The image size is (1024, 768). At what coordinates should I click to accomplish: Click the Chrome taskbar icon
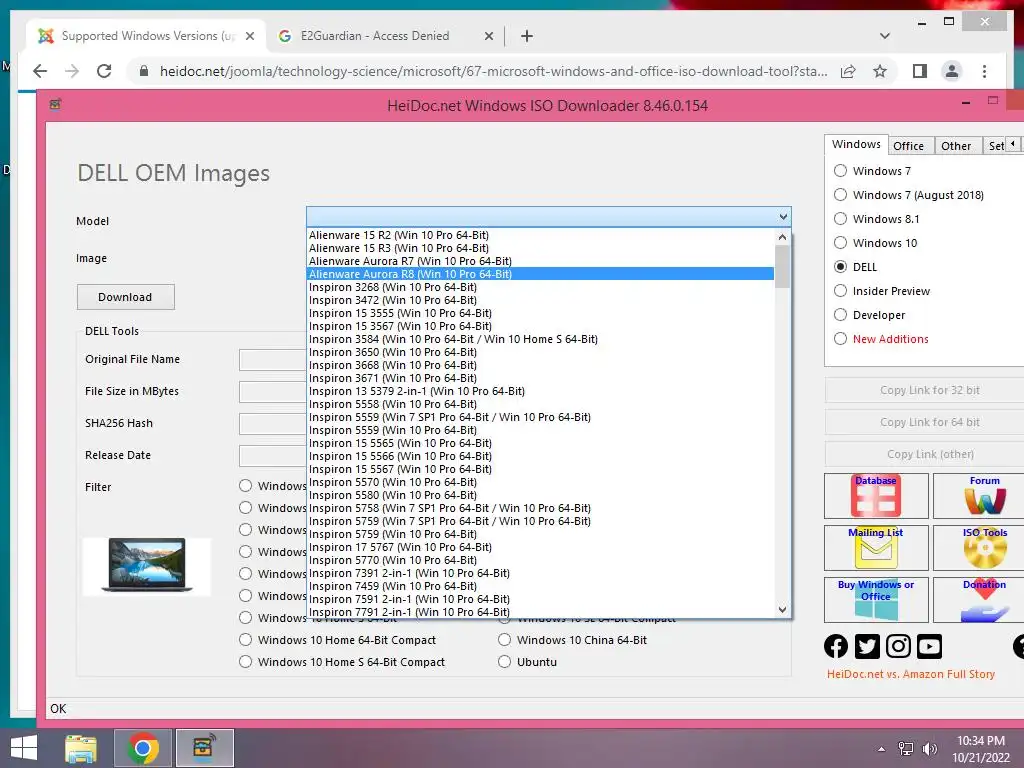coord(143,748)
